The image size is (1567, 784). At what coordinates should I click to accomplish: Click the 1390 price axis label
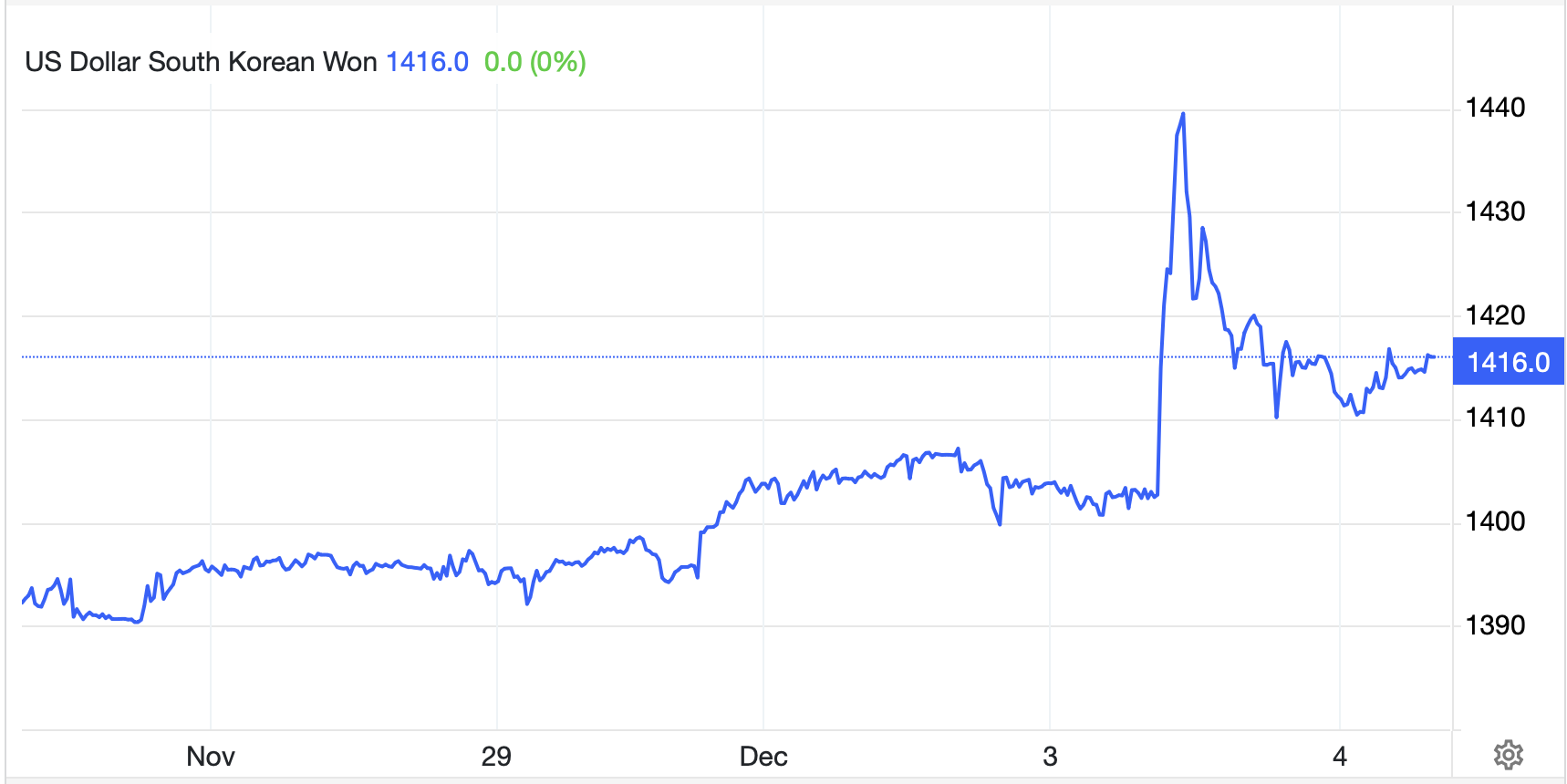pyautogui.click(x=1495, y=625)
